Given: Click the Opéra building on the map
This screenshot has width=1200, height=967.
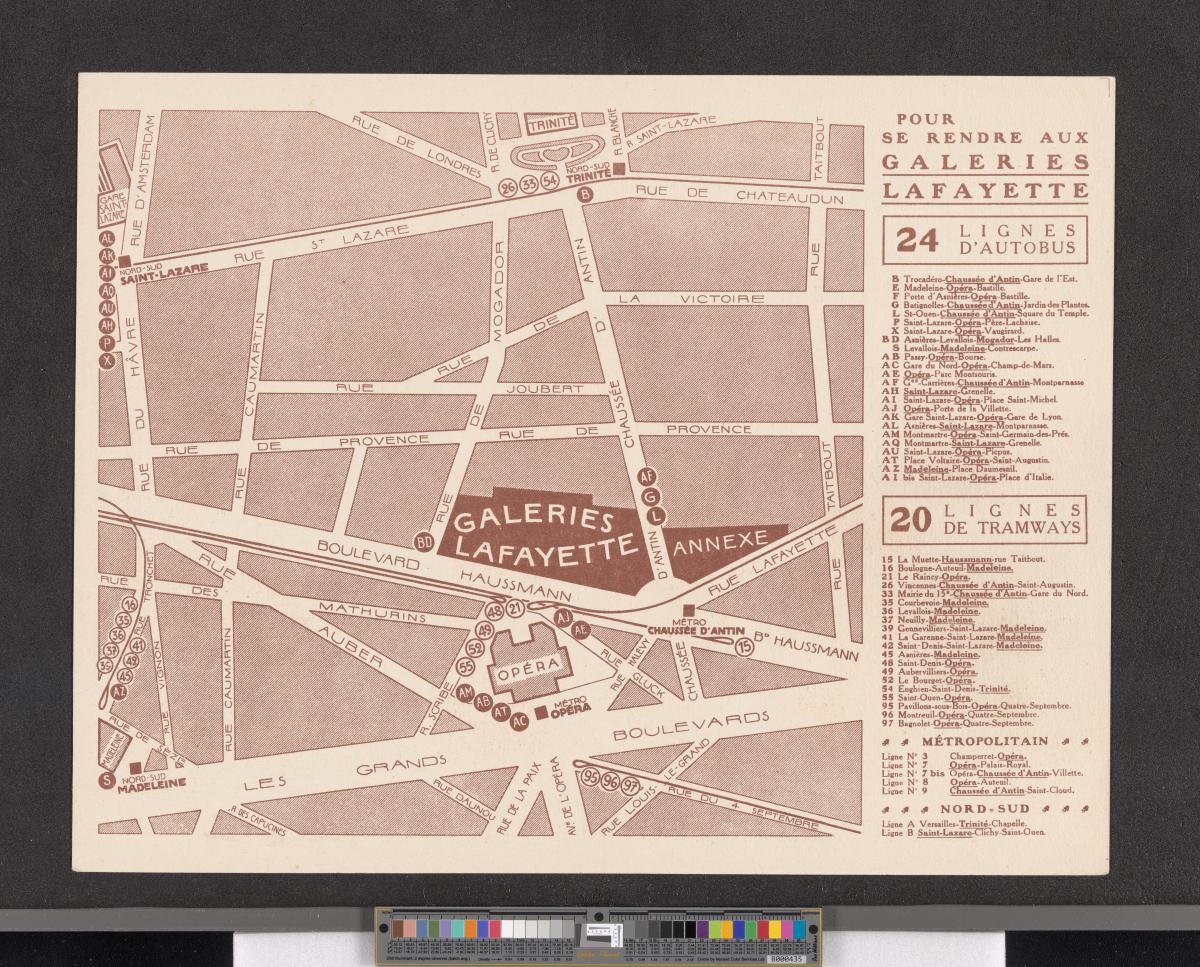Looking at the screenshot, I should (x=527, y=661).
